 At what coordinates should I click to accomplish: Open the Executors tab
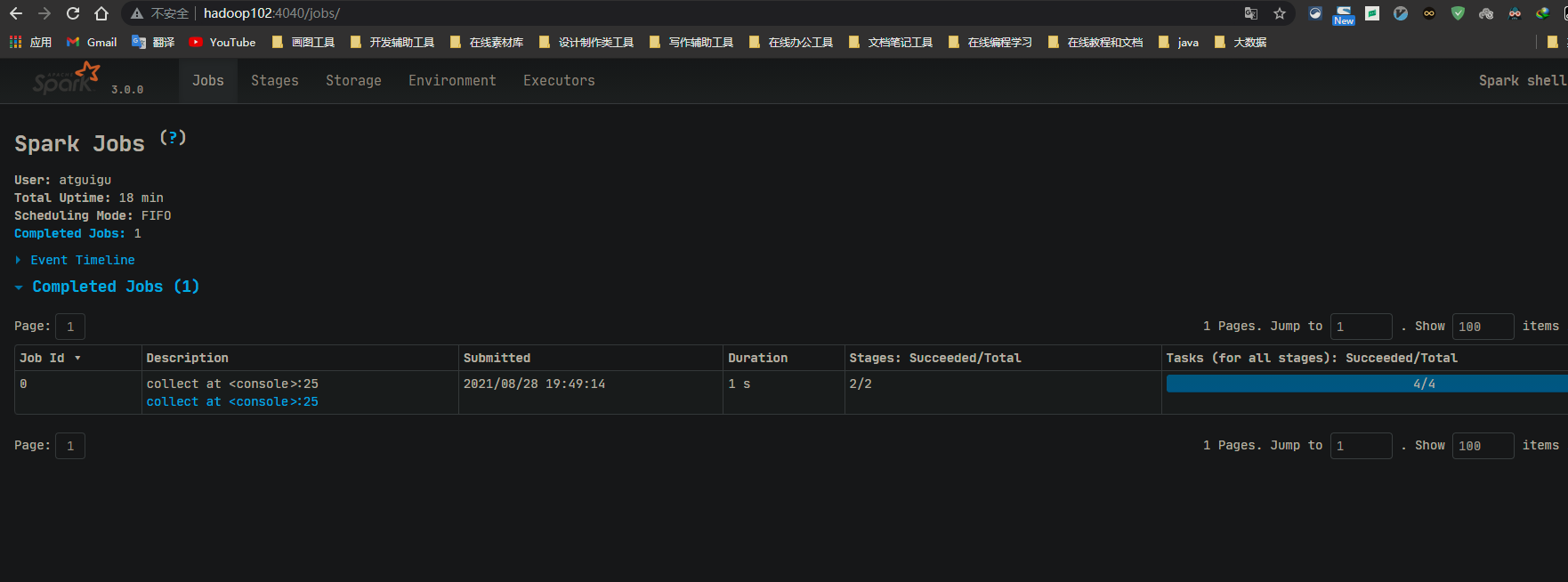(559, 80)
